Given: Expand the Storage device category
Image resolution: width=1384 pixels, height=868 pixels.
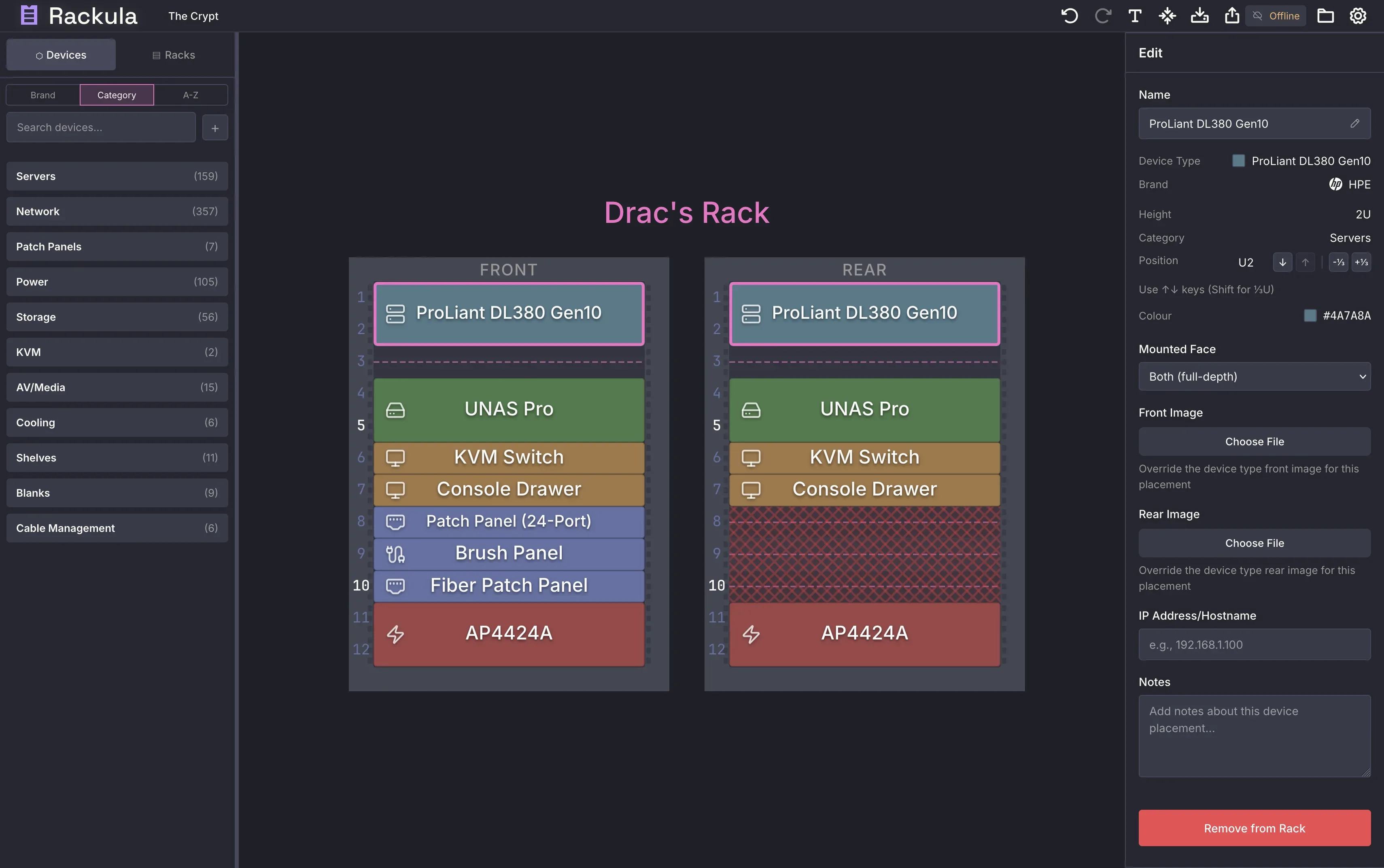Looking at the screenshot, I should (117, 317).
